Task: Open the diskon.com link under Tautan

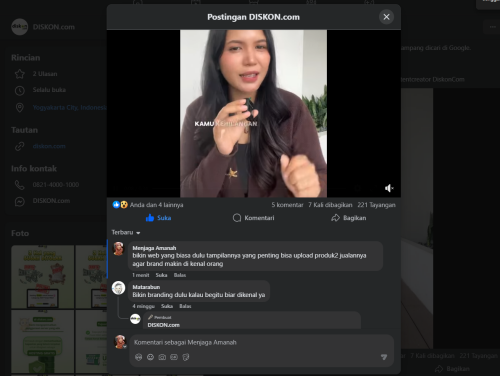Action: (x=49, y=146)
